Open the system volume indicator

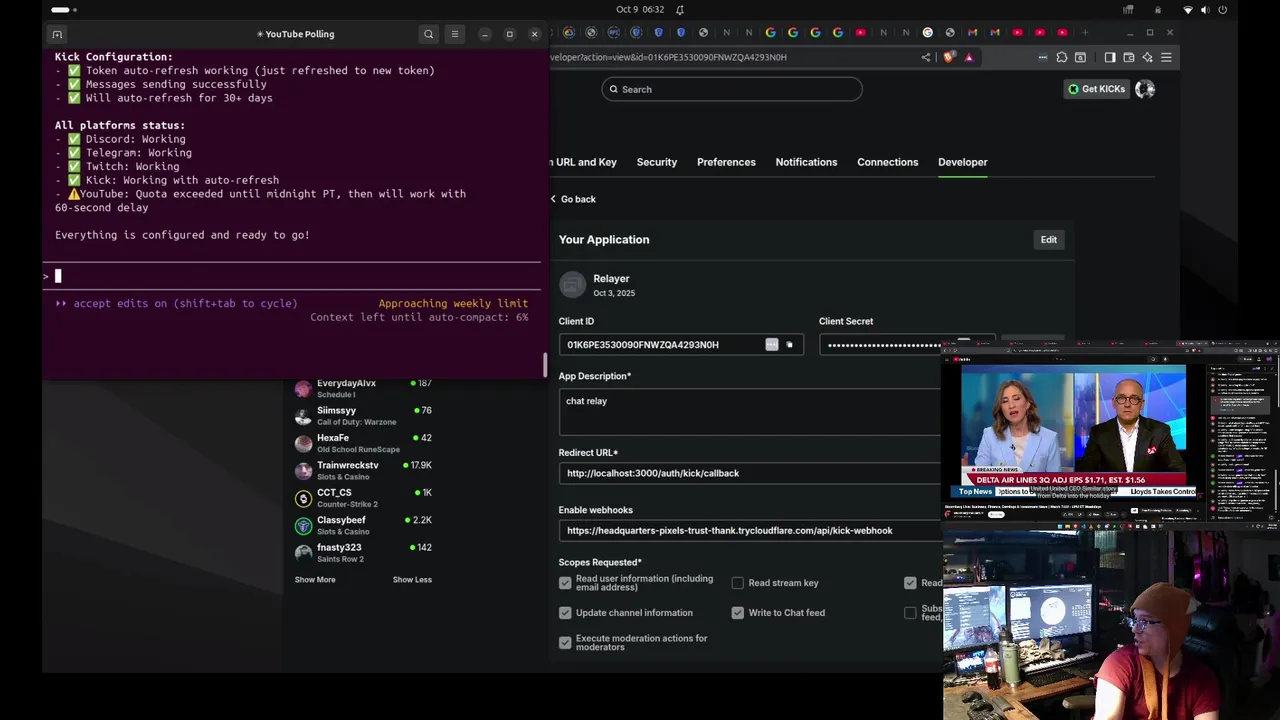[1204, 10]
